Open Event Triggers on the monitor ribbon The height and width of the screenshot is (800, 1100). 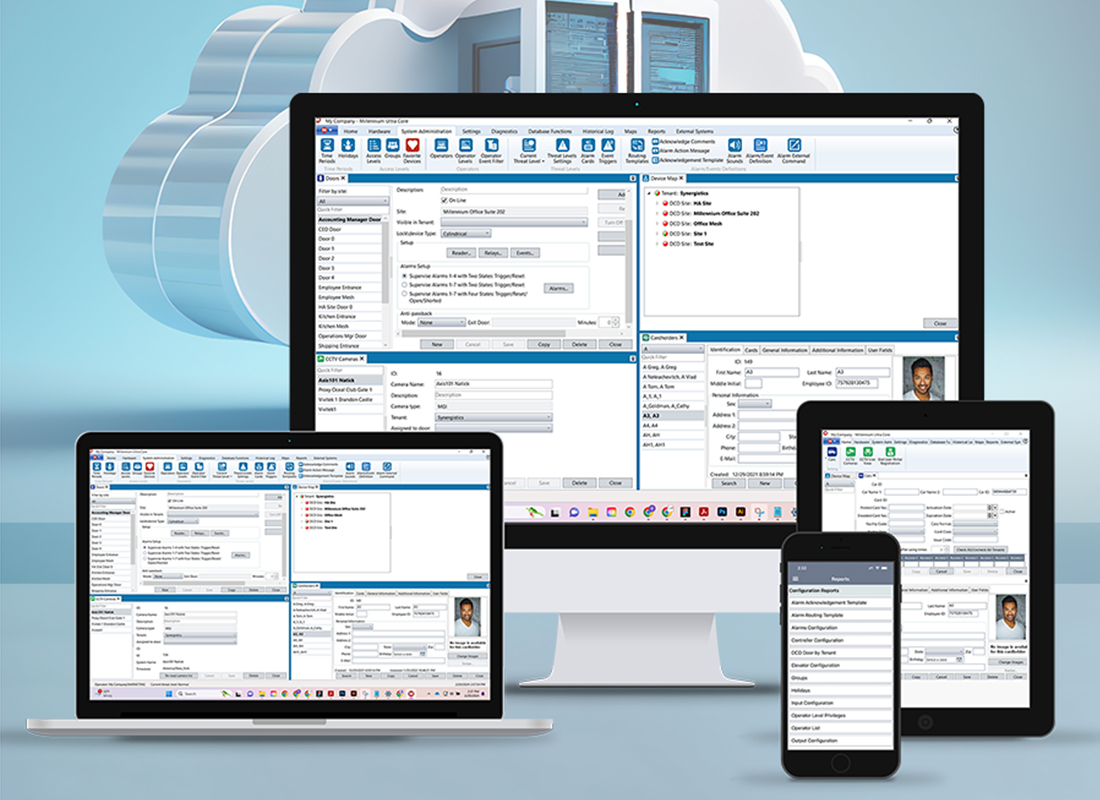click(x=608, y=150)
